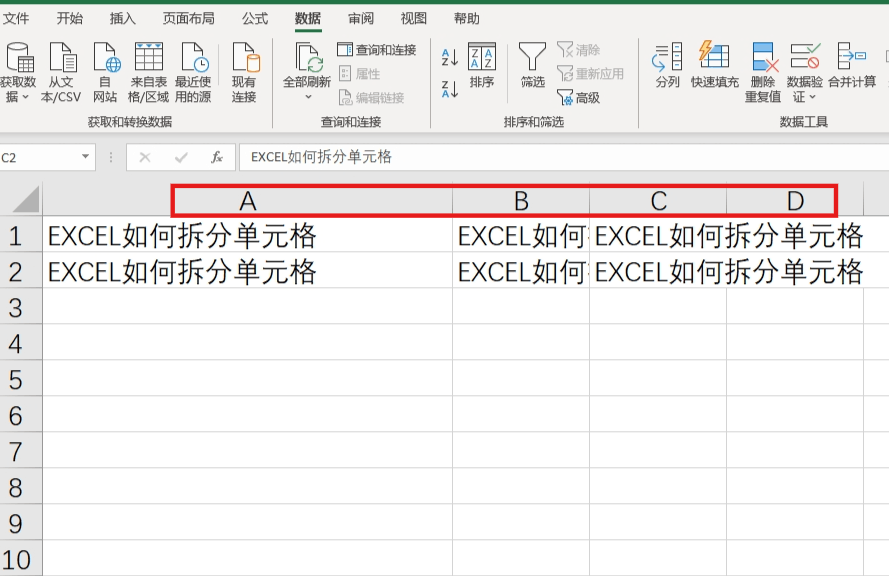Open the 帮助 (Help) tab

467,19
